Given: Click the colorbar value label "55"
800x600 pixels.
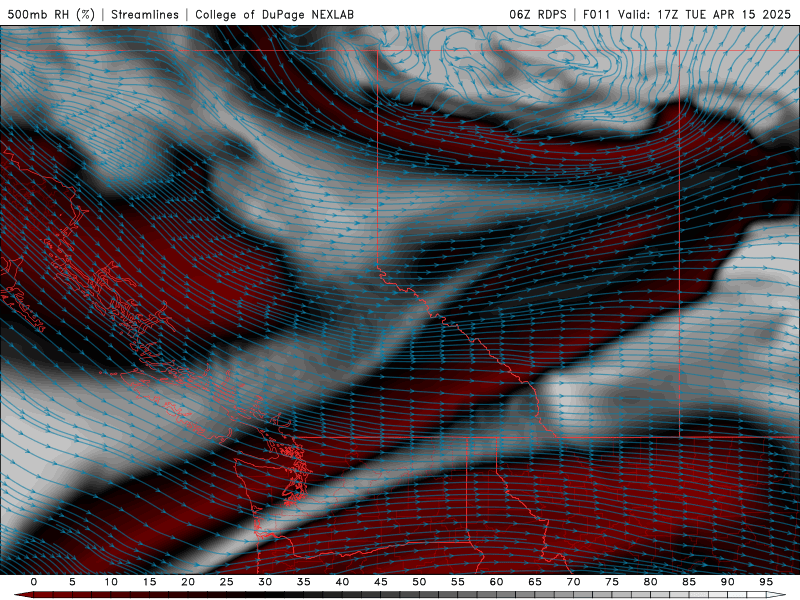Looking at the screenshot, I should click(x=458, y=582).
